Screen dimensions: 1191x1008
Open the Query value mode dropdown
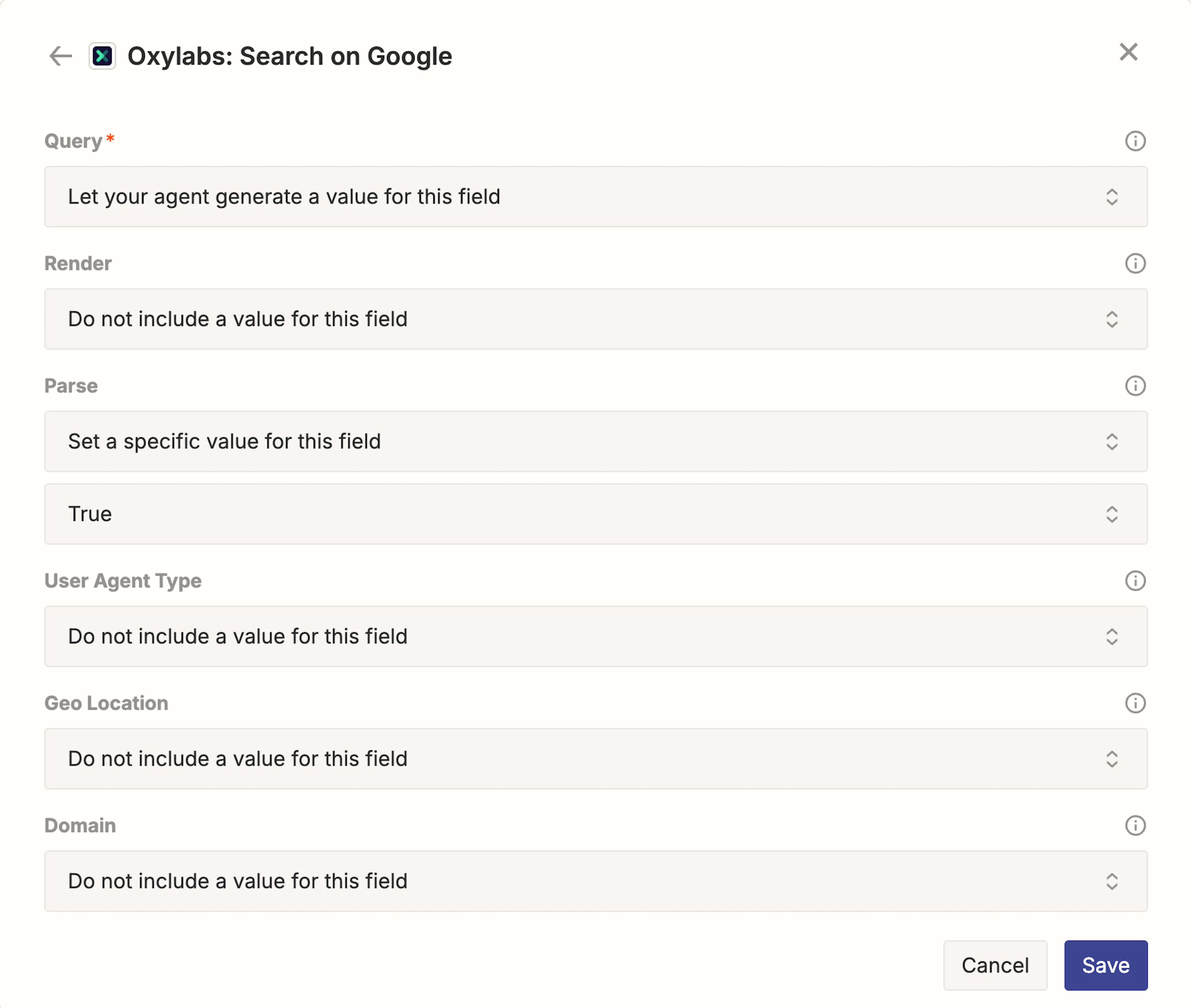(595, 197)
